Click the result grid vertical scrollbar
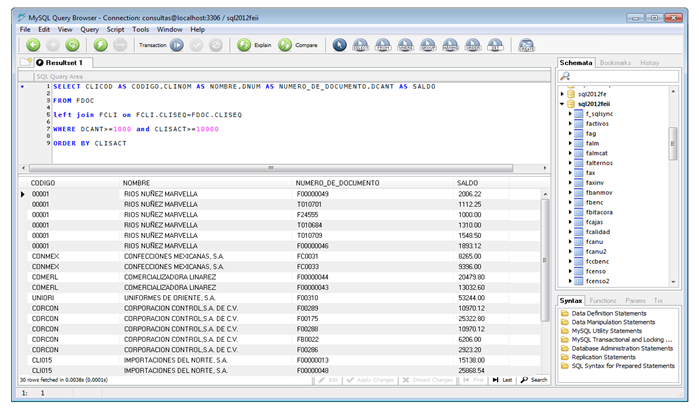Screen dimensions: 699x408 coord(545,260)
